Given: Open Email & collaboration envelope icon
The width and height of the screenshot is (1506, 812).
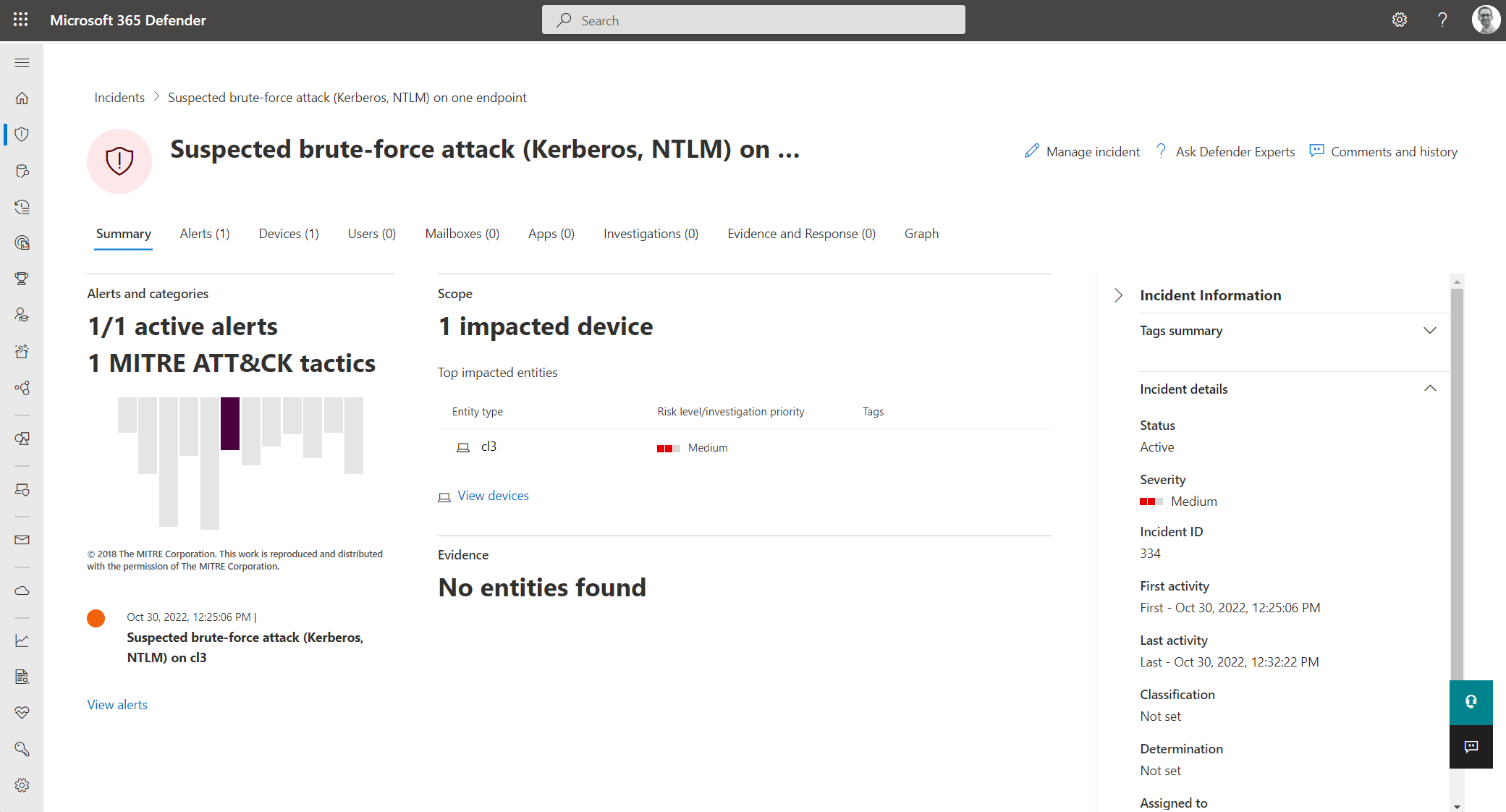Looking at the screenshot, I should click(22, 540).
